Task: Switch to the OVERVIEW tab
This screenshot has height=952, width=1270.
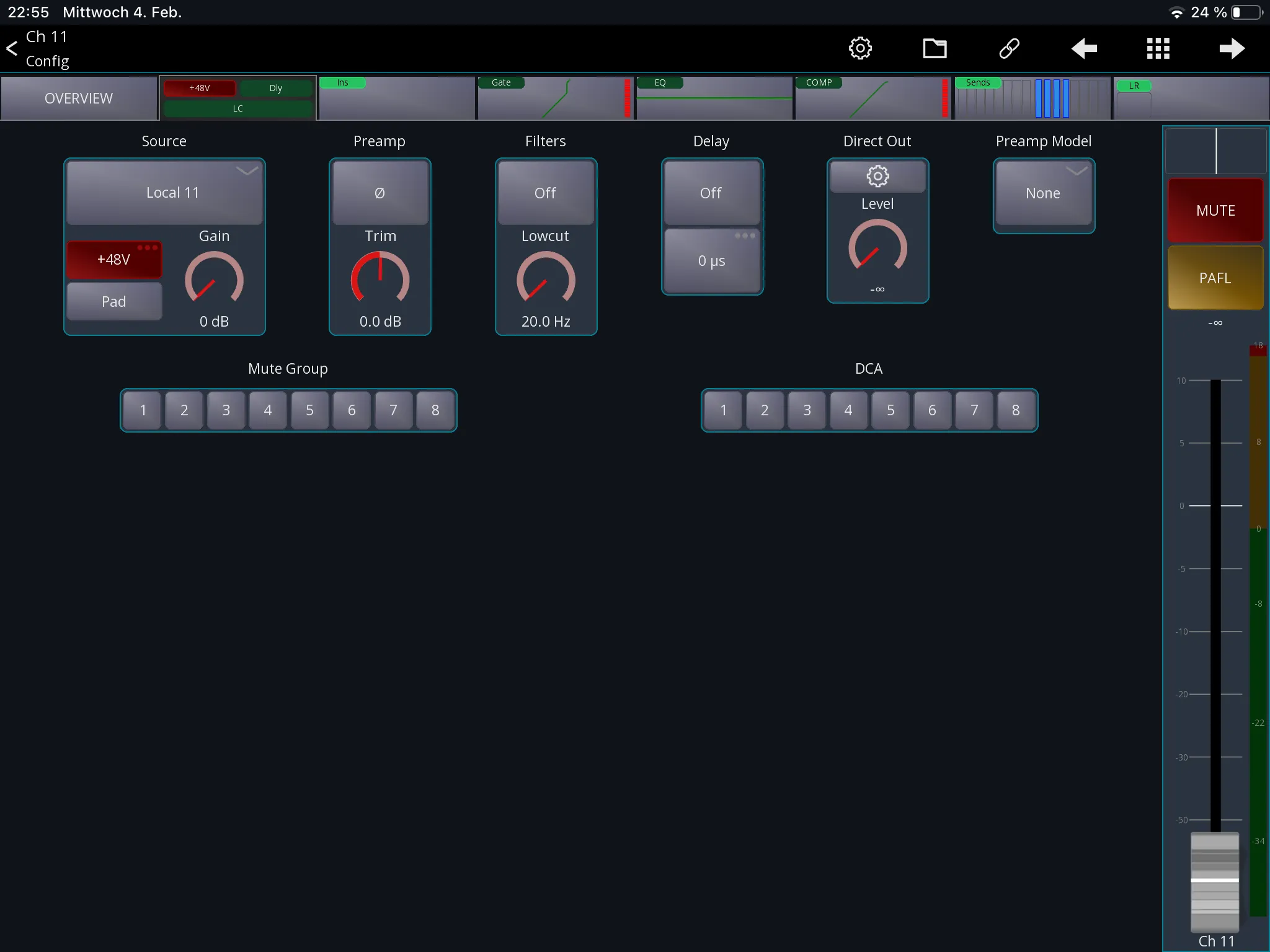Action: click(79, 98)
